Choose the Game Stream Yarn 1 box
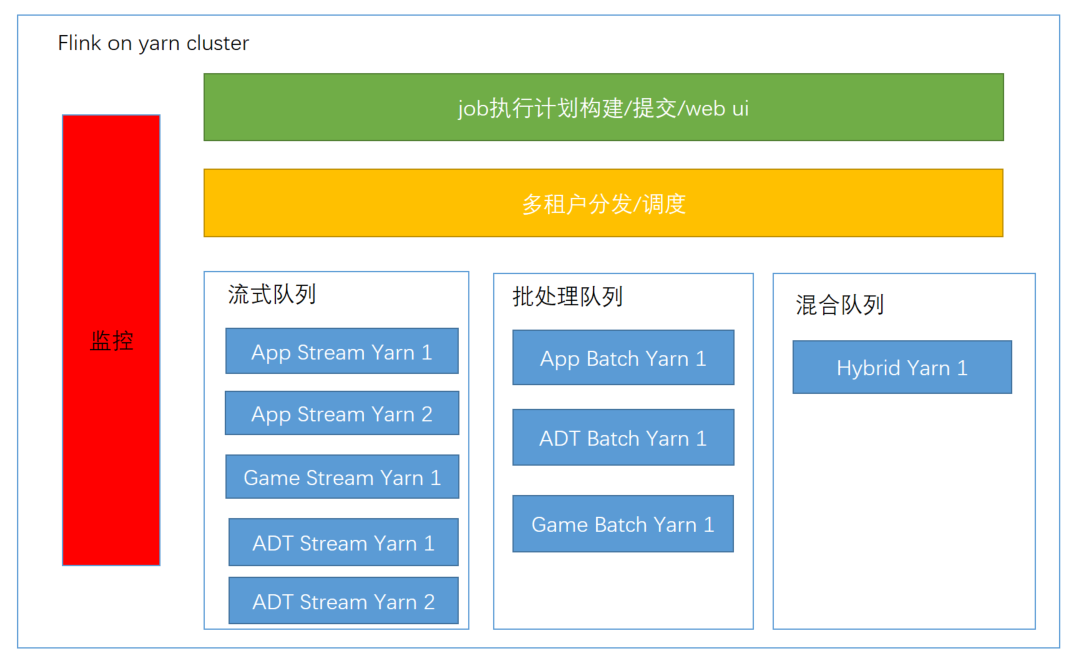Viewport: 1077px width, 655px height. pyautogui.click(x=342, y=476)
